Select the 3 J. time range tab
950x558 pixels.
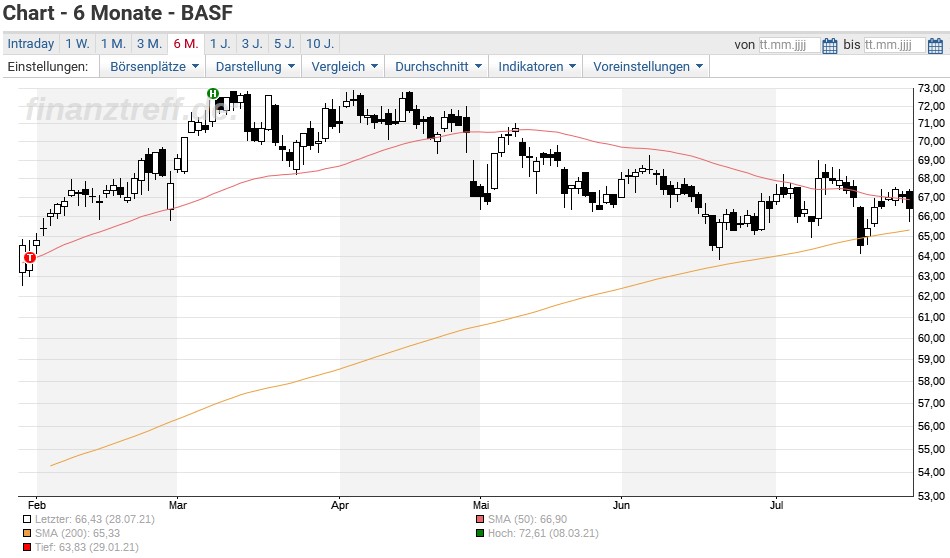pyautogui.click(x=251, y=44)
